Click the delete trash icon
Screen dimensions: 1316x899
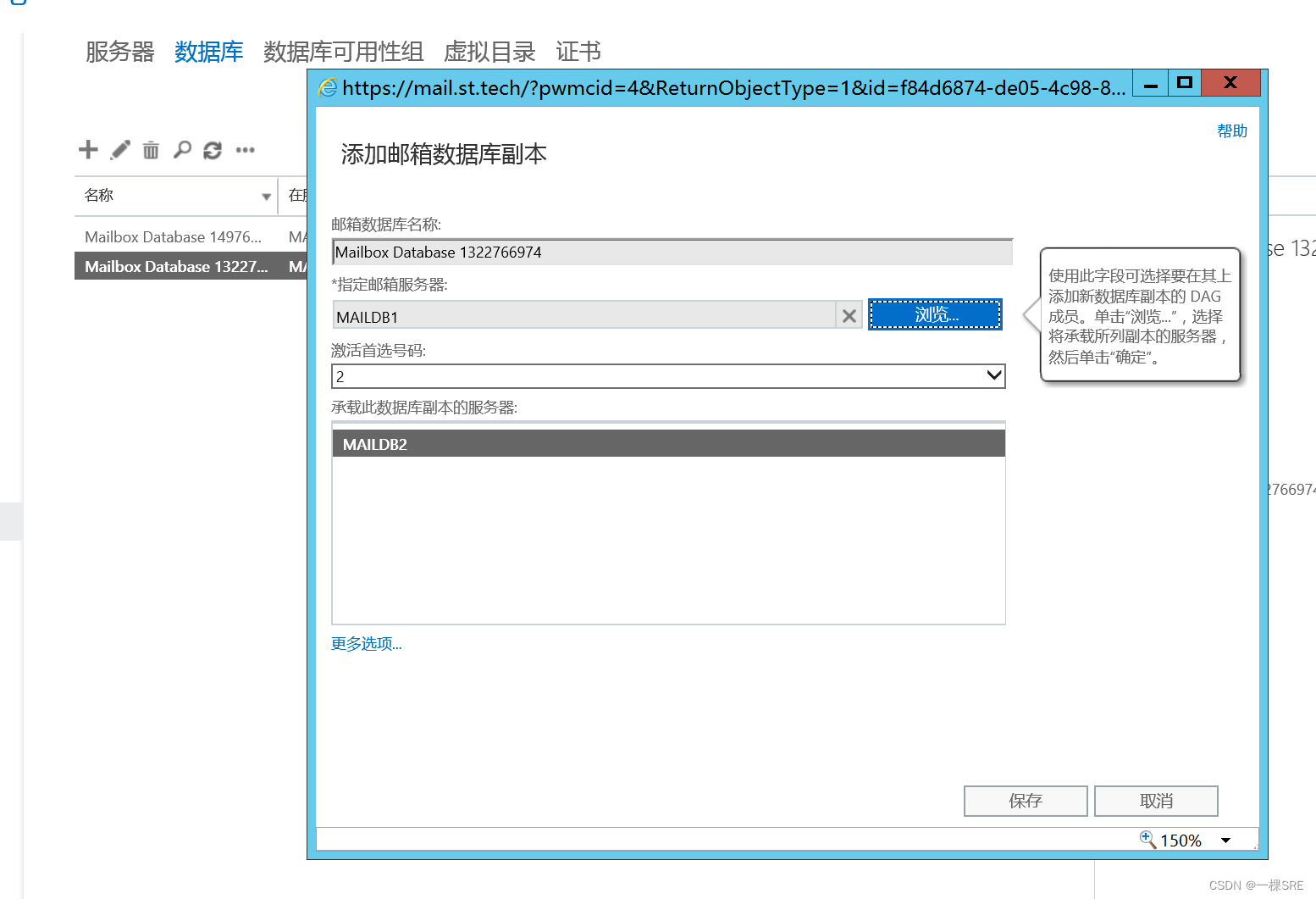tap(151, 150)
